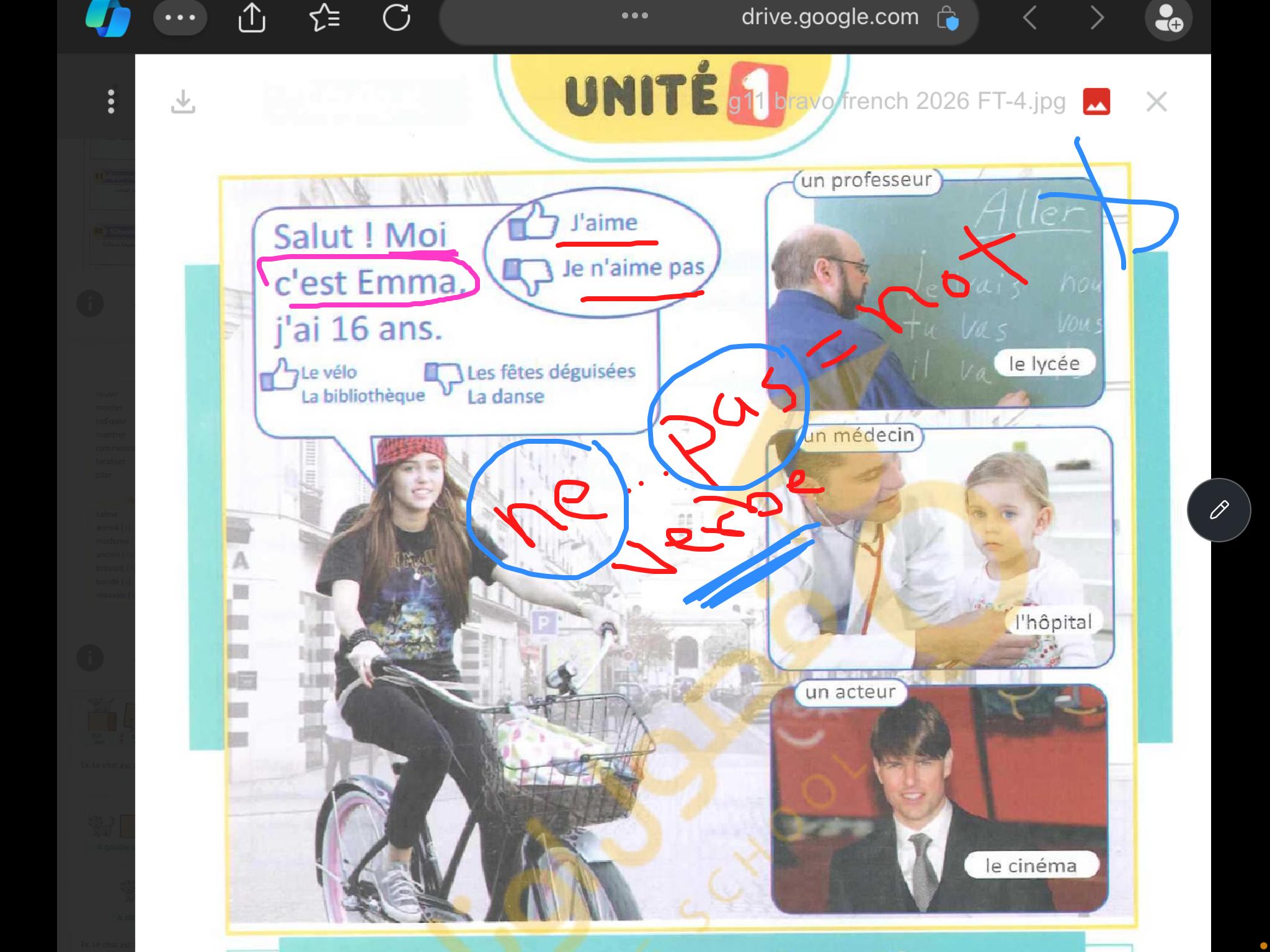
Task: Click the upper info icon in dimmed sidebar
Action: pyautogui.click(x=90, y=304)
